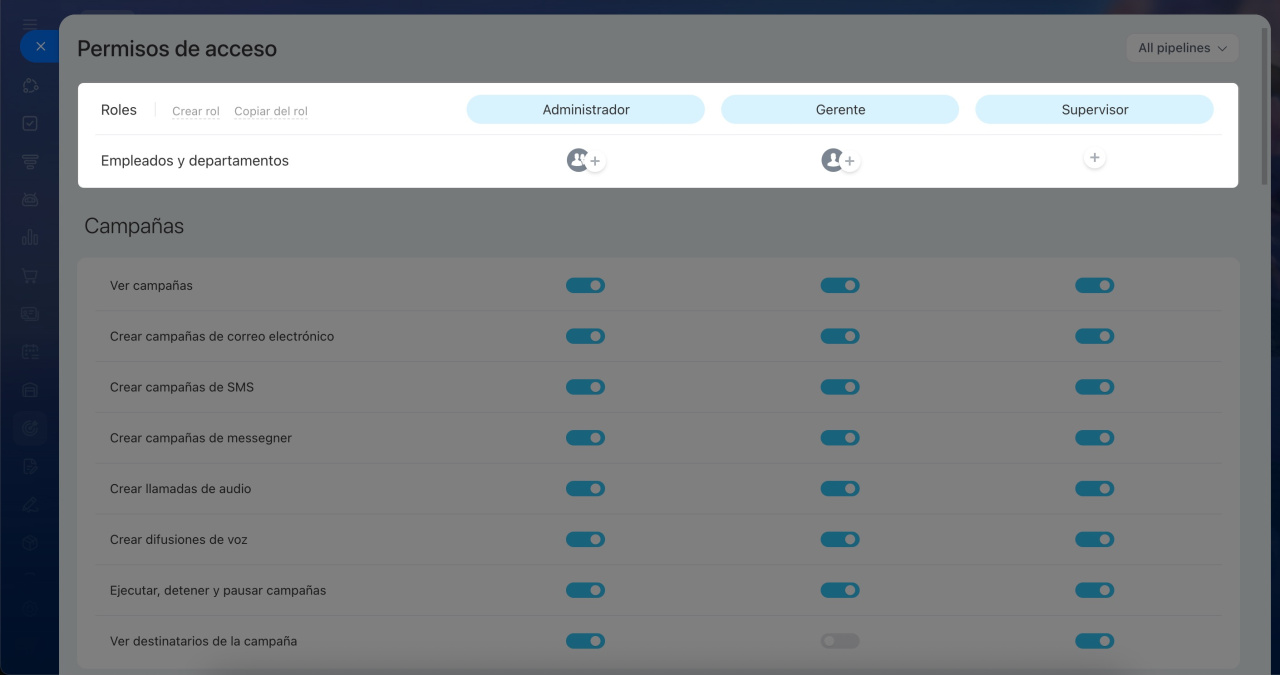Toggle Ver campañas for Supervisor
Viewport: 1280px width, 675px height.
[1095, 285]
